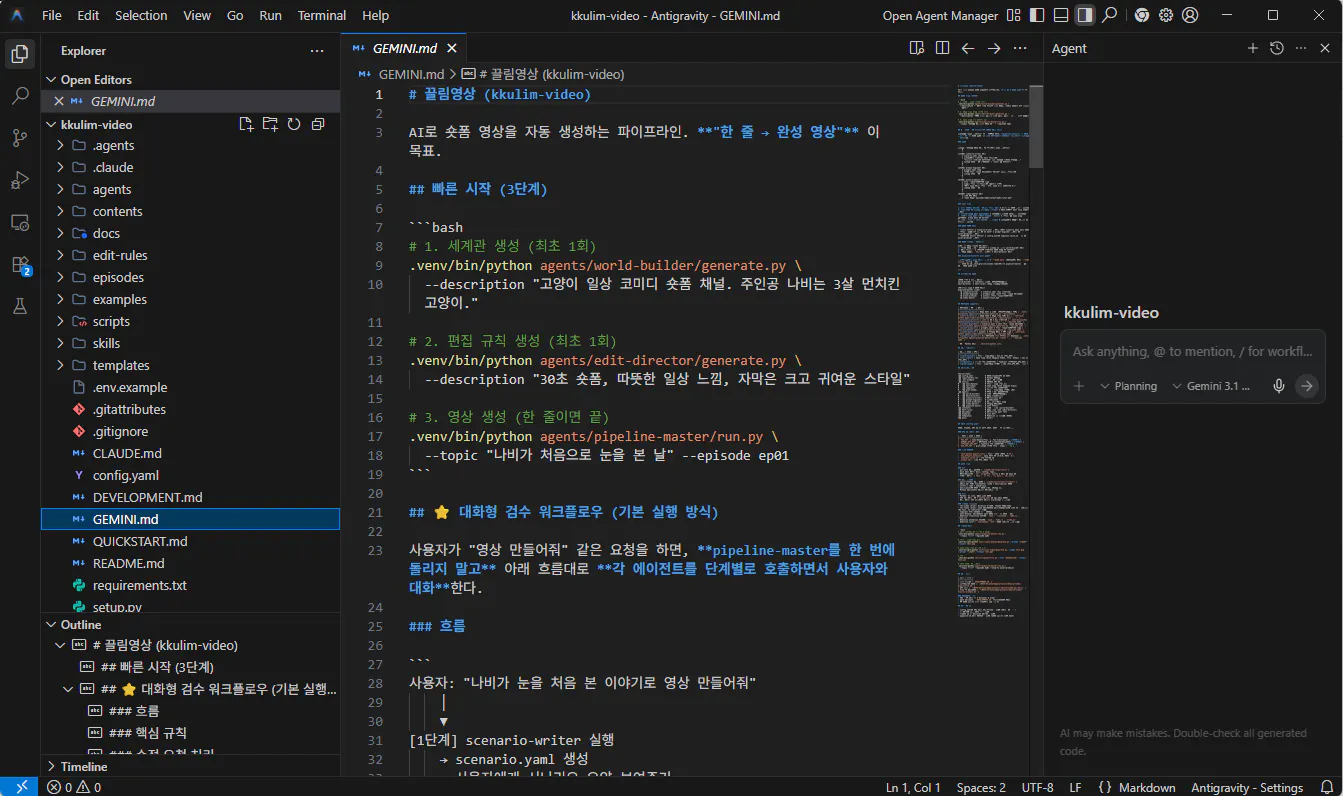
Task: Click the New Folder icon in kkulim-video header
Action: tap(270, 124)
